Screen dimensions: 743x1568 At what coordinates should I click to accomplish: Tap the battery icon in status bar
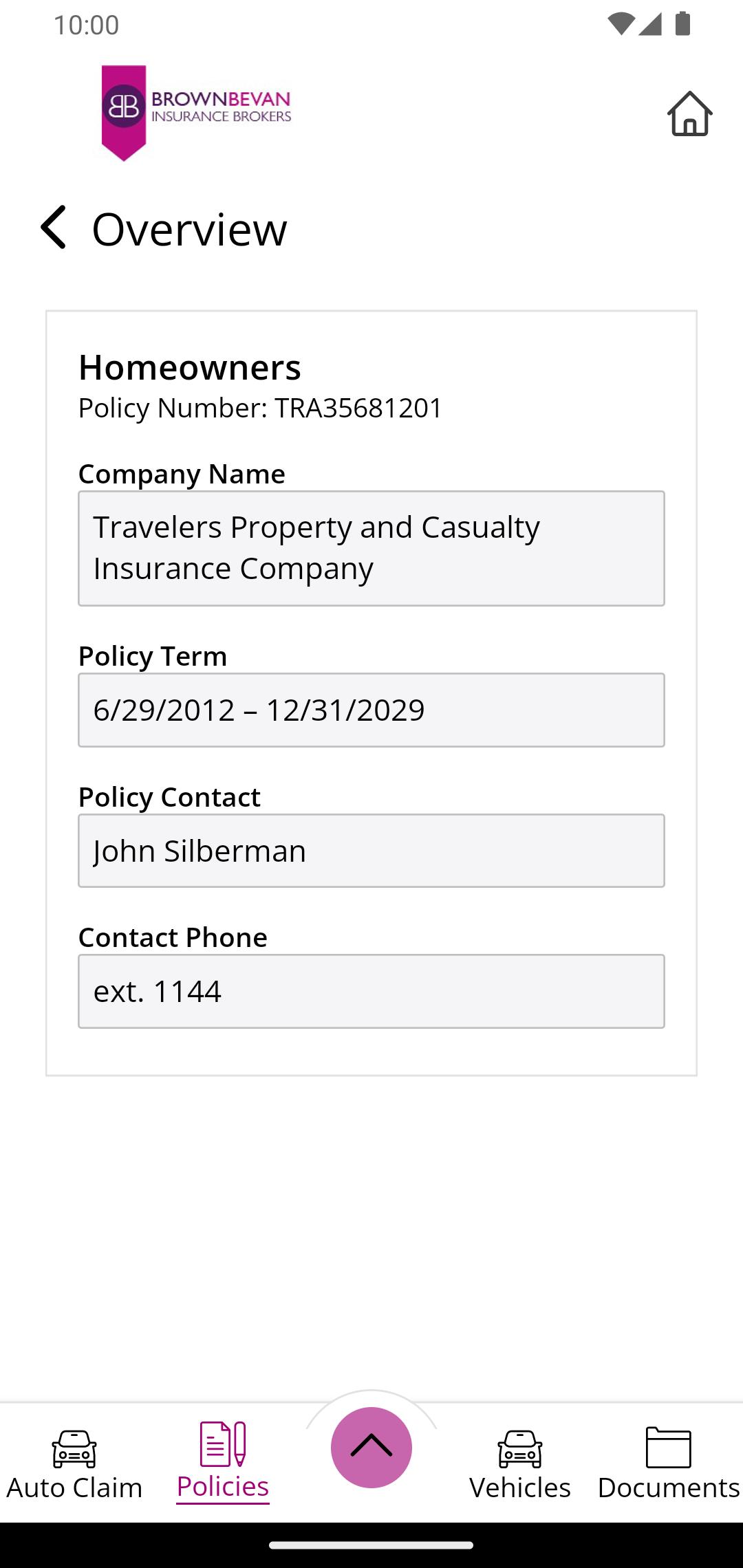tap(682, 24)
